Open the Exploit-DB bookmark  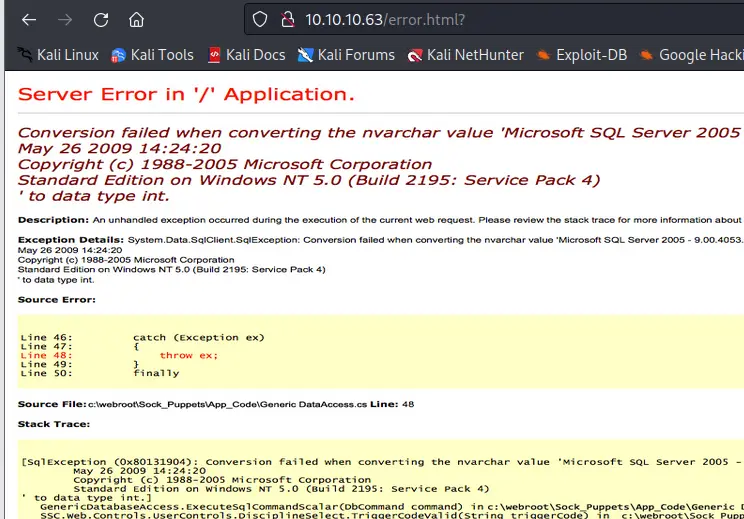click(582, 55)
